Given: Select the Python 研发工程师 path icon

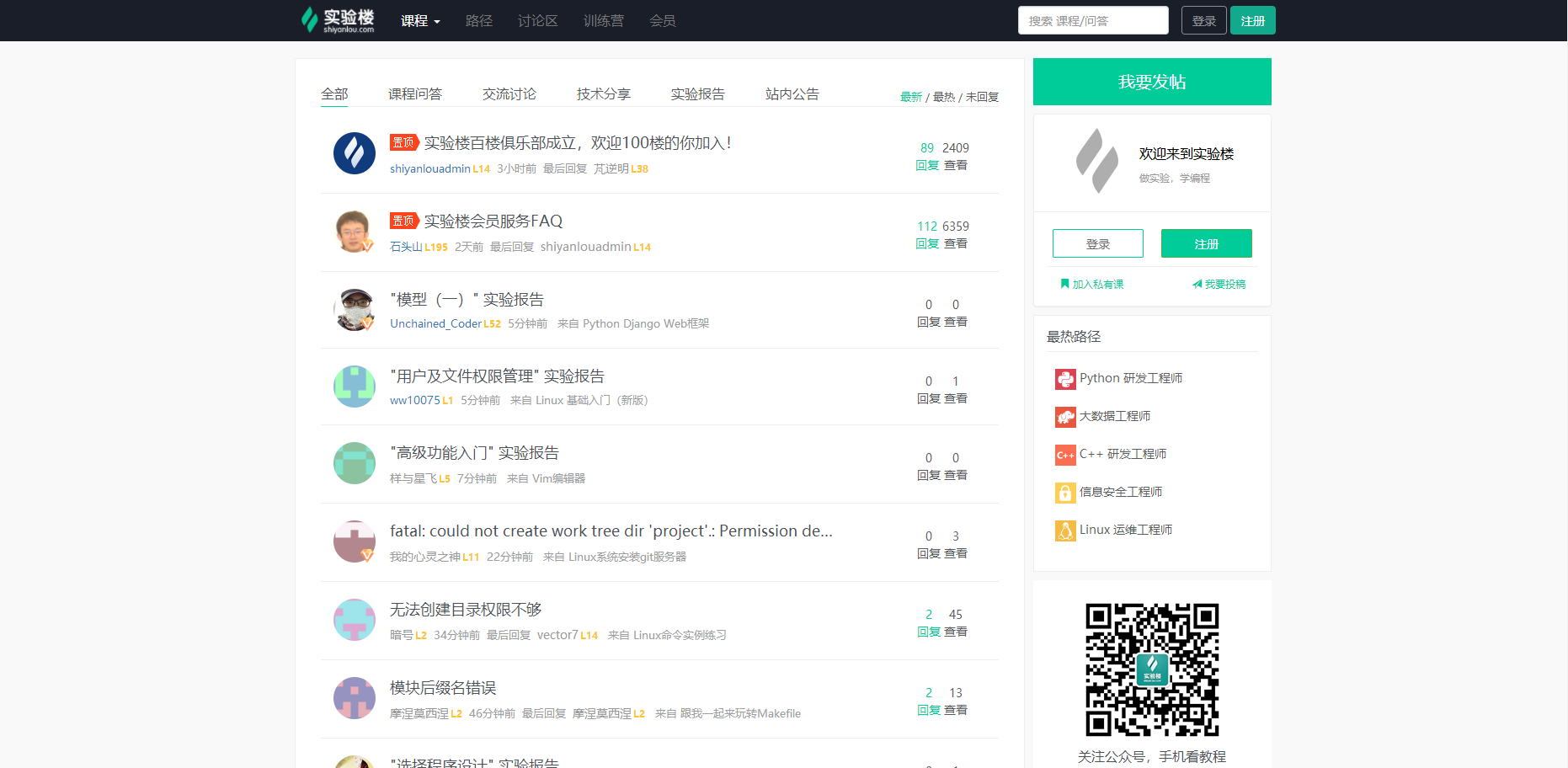Looking at the screenshot, I should point(1065,379).
